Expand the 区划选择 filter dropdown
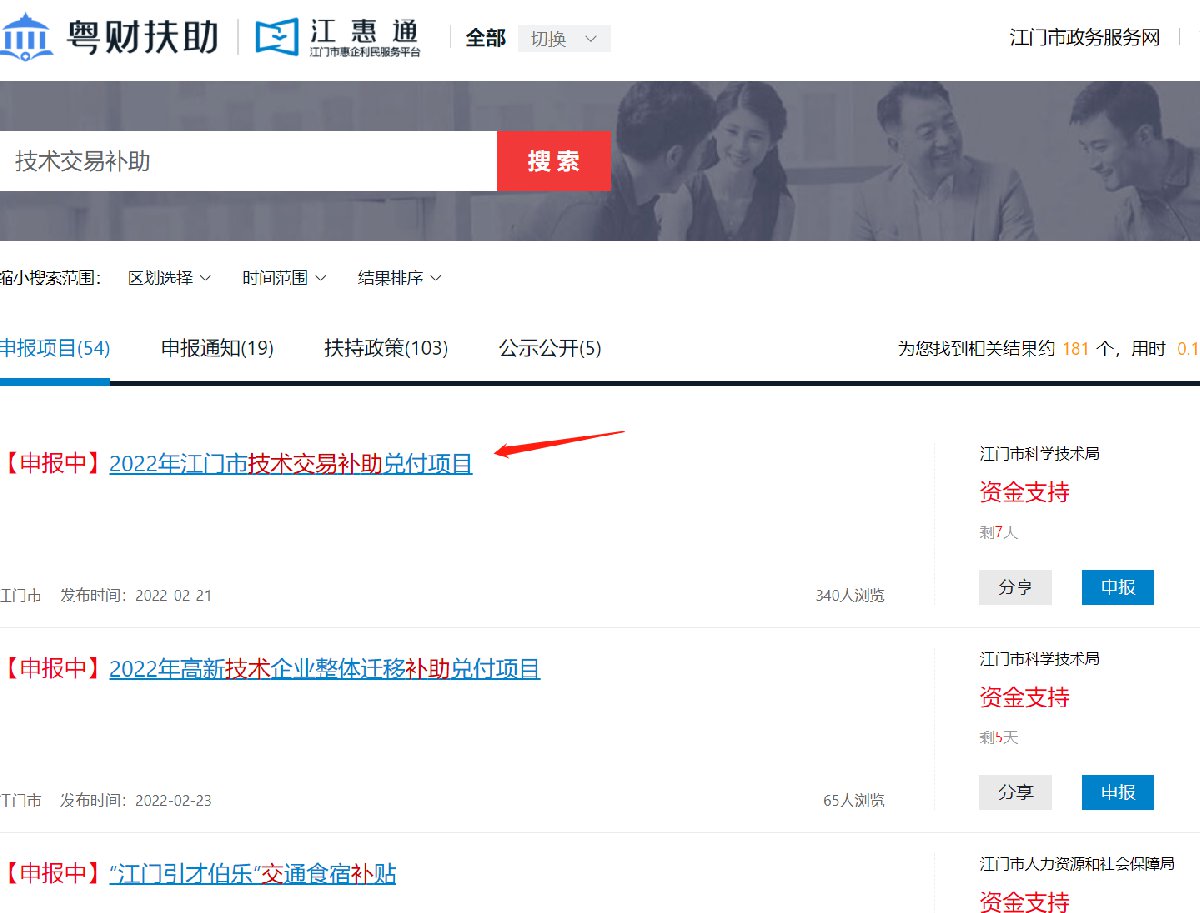The image size is (1200, 913). pos(169,277)
